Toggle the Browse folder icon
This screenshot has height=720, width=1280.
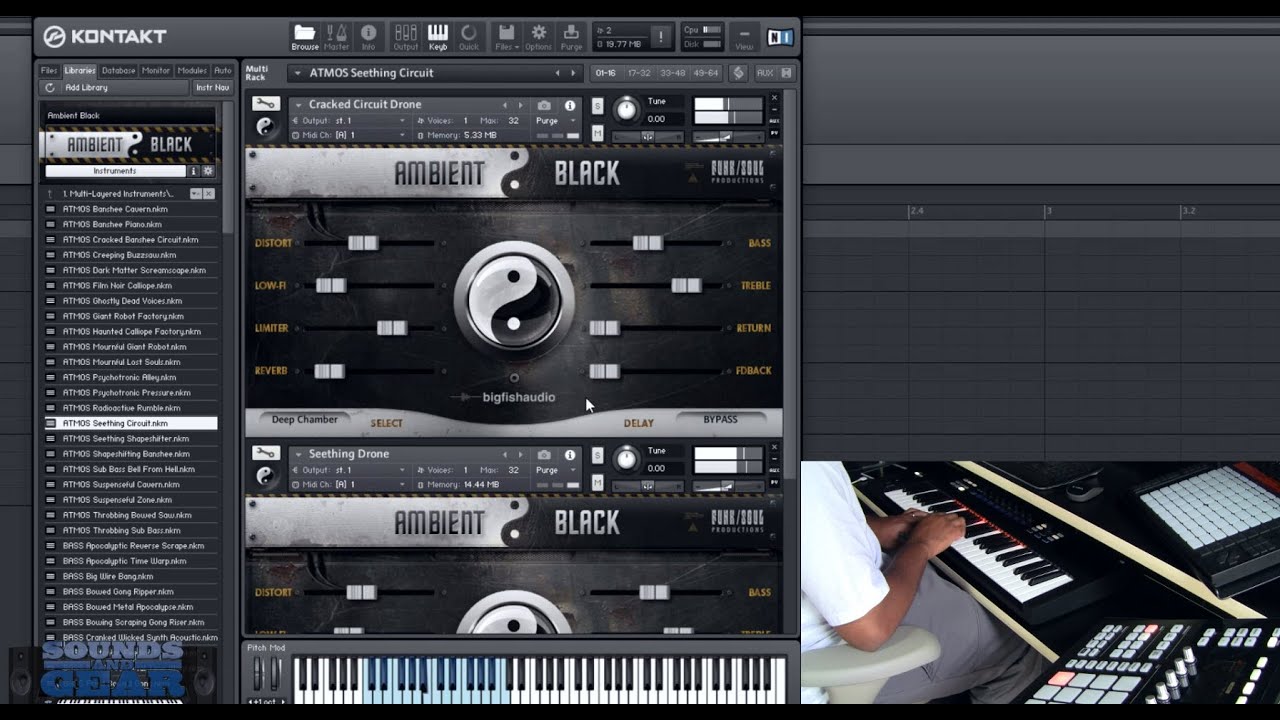pyautogui.click(x=305, y=37)
